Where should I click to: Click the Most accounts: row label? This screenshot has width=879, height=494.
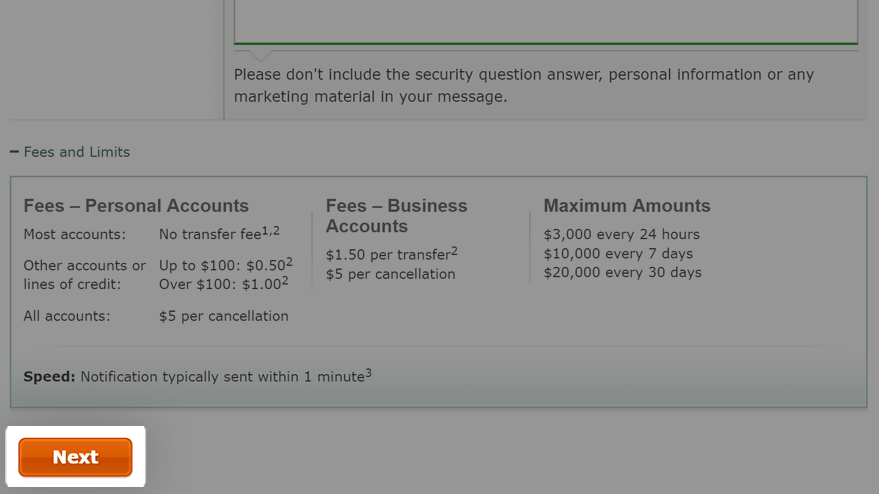point(75,234)
